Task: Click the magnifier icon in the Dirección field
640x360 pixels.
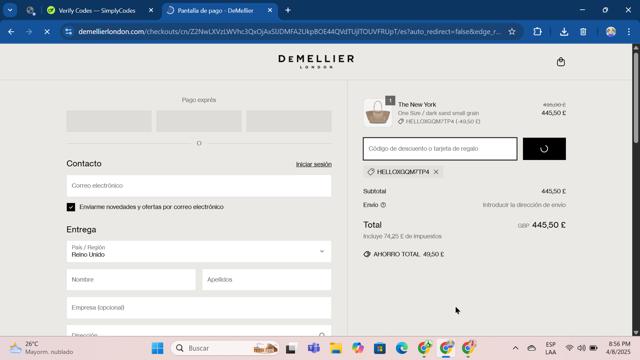Action: (x=322, y=335)
